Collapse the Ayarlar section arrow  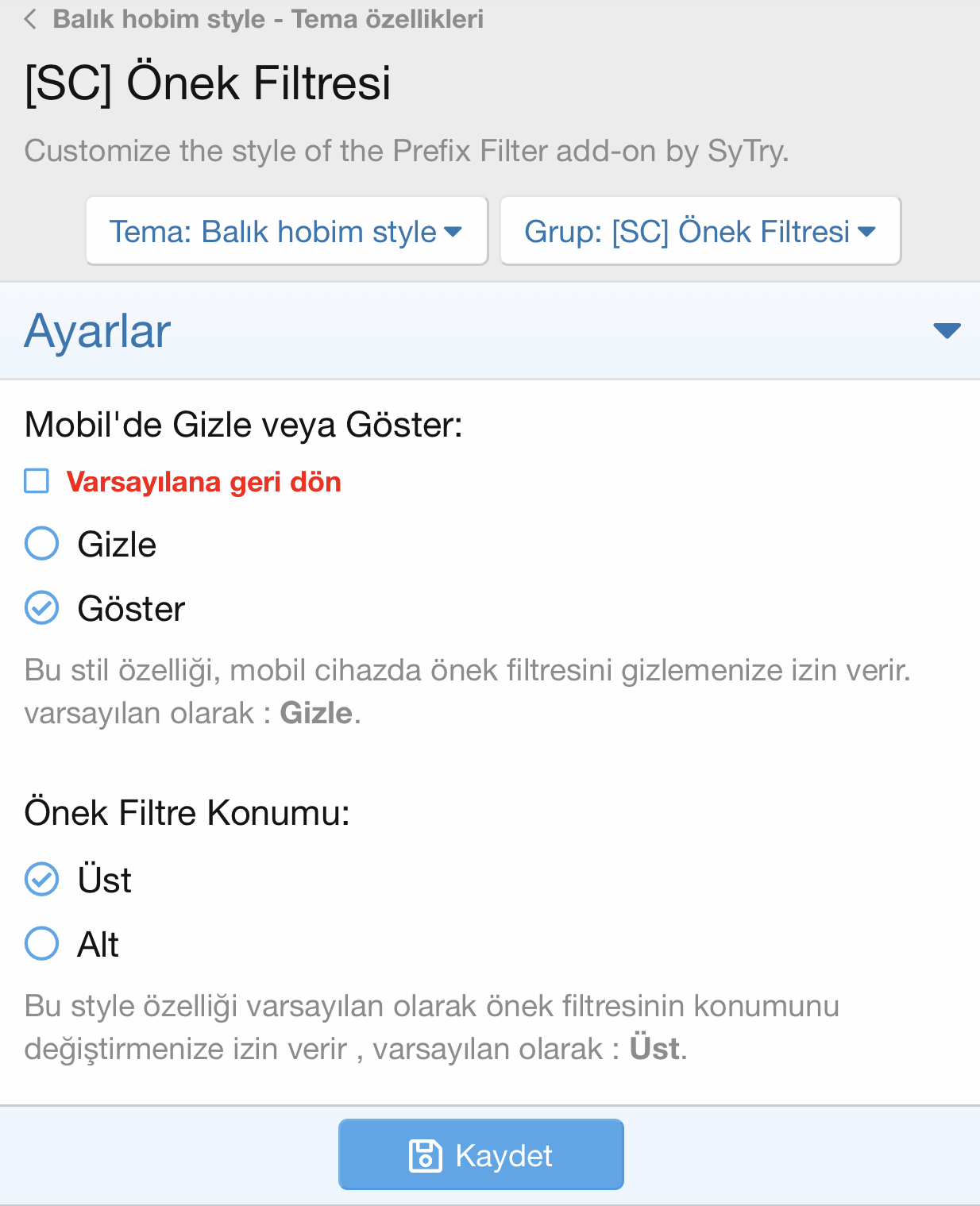[947, 330]
